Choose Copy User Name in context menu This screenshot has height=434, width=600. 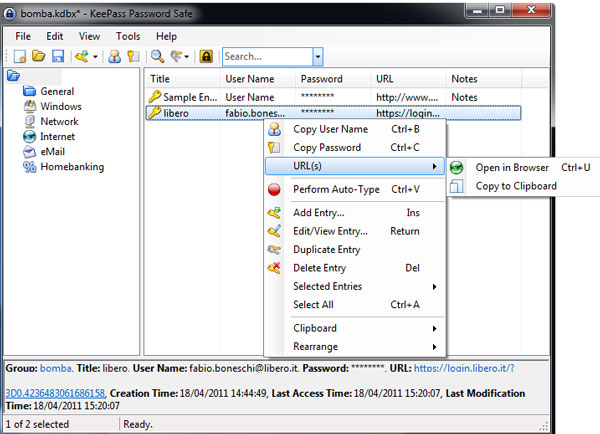pyautogui.click(x=355, y=129)
